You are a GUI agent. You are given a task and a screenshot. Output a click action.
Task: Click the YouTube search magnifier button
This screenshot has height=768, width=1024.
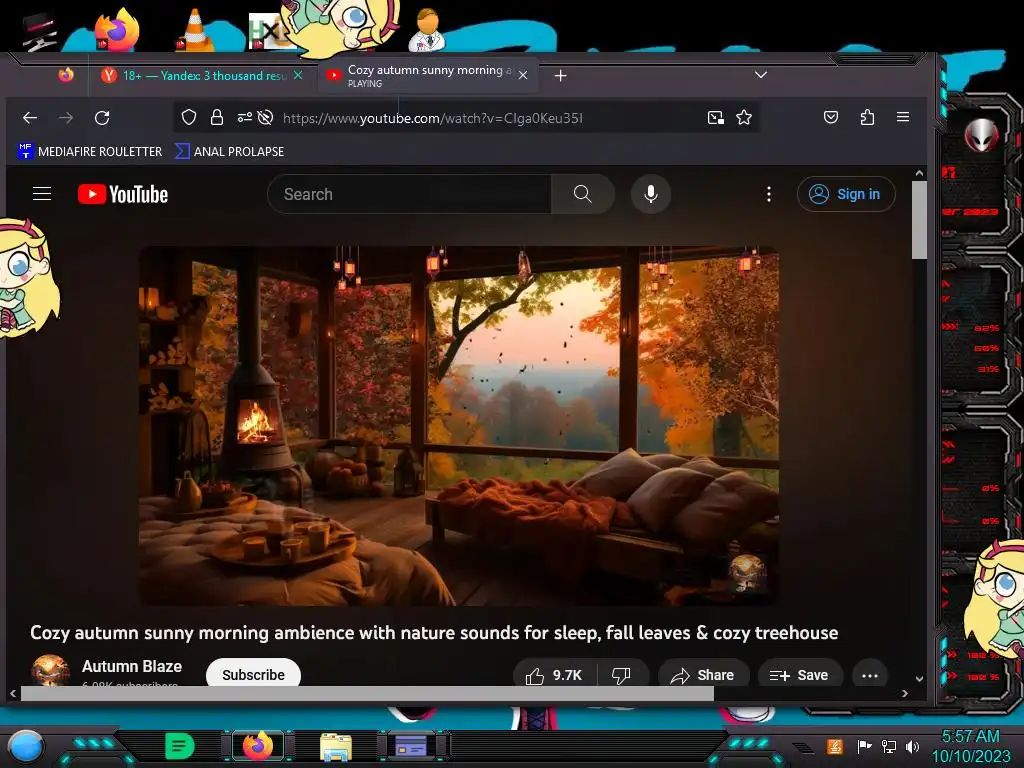tap(583, 194)
